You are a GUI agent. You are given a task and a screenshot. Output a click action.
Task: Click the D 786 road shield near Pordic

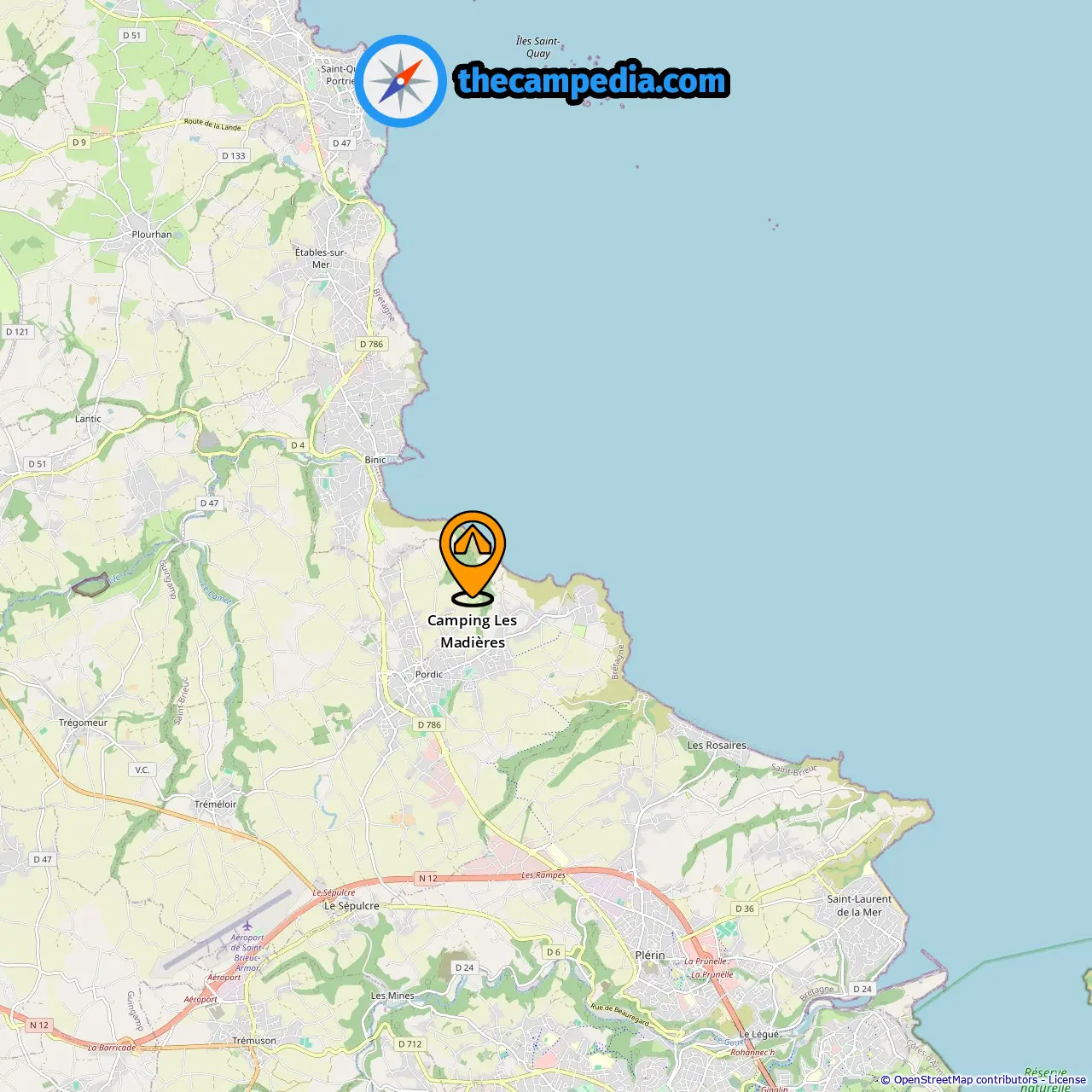pyautogui.click(x=429, y=725)
